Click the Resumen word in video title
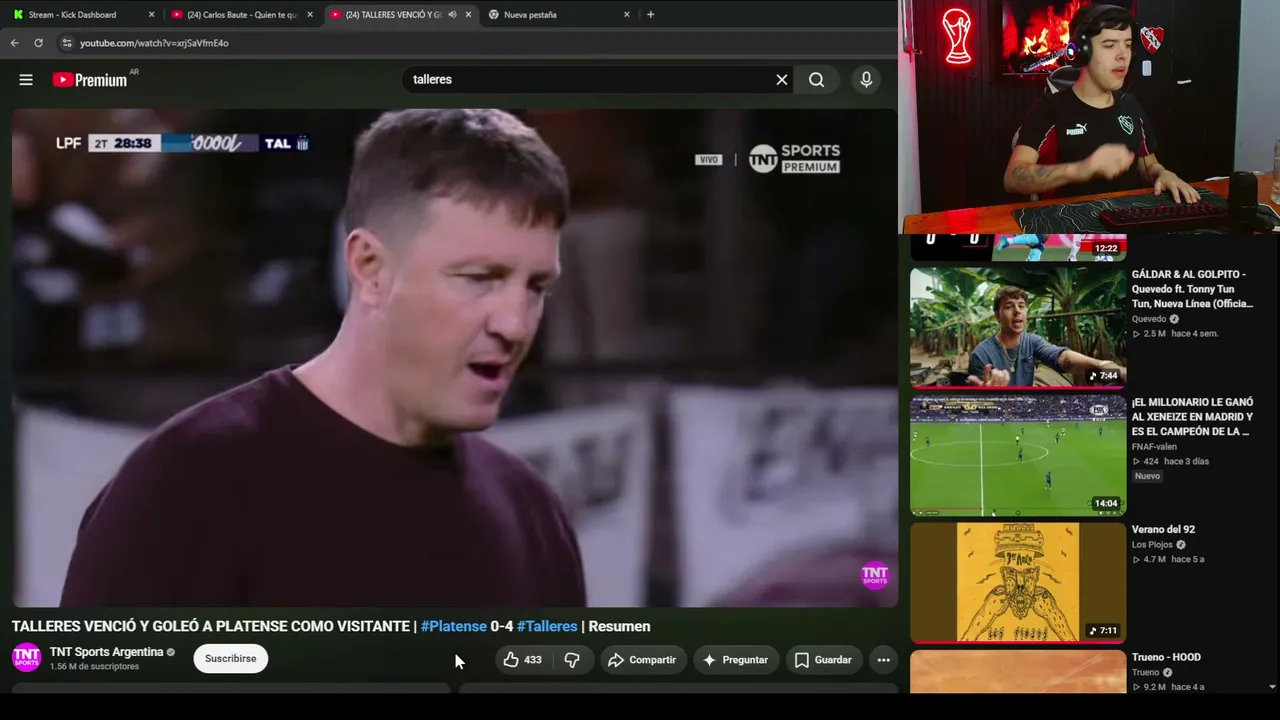 pyautogui.click(x=619, y=626)
